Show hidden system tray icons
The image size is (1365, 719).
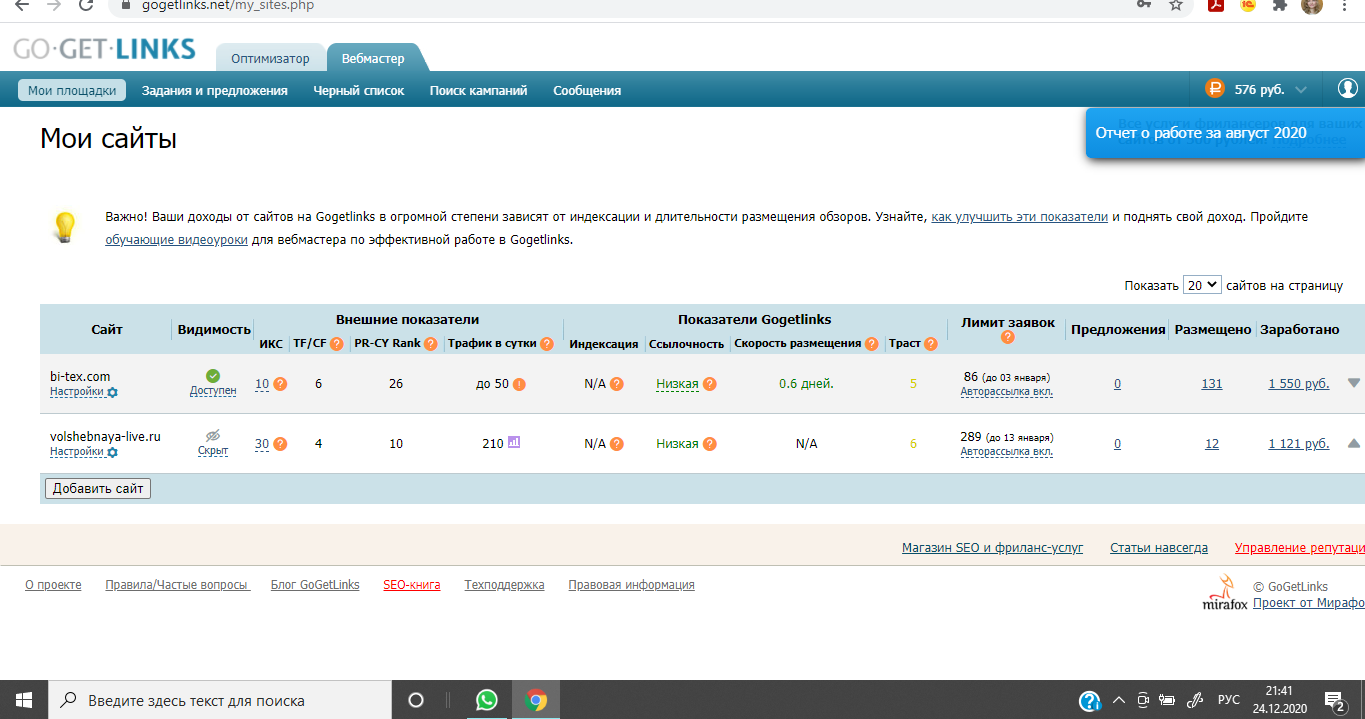[1118, 700]
